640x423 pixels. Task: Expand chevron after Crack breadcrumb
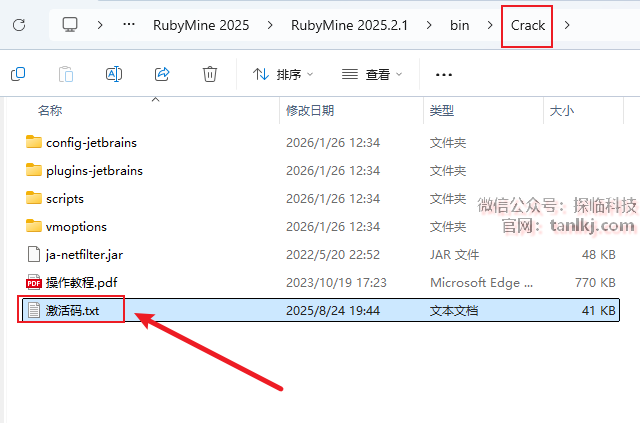(567, 25)
